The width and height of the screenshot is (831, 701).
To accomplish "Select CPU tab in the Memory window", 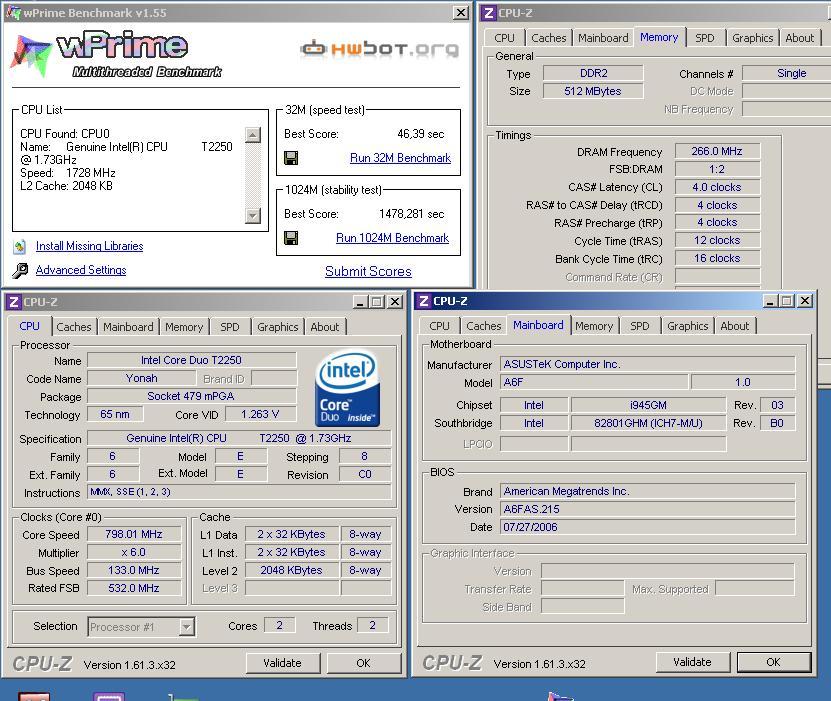I will pyautogui.click(x=505, y=38).
